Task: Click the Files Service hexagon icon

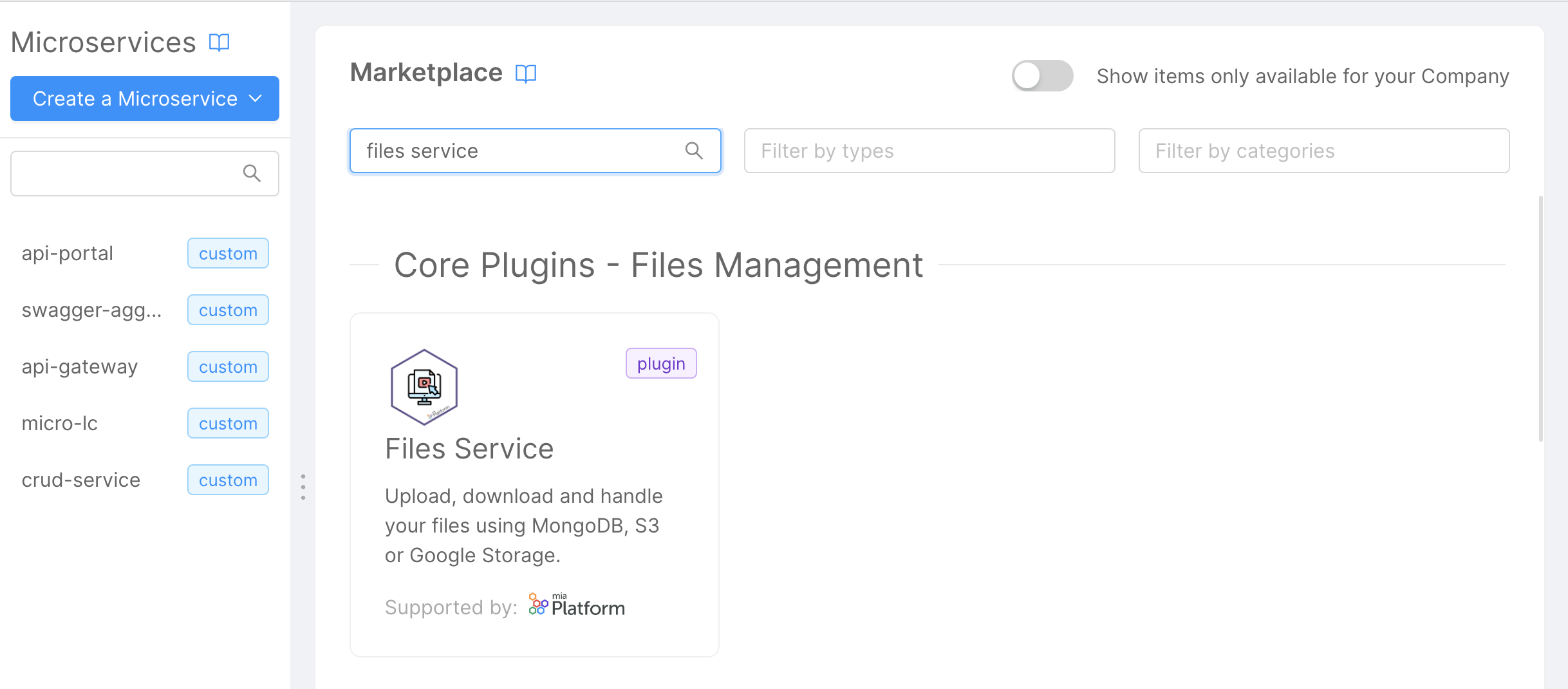Action: (x=424, y=387)
